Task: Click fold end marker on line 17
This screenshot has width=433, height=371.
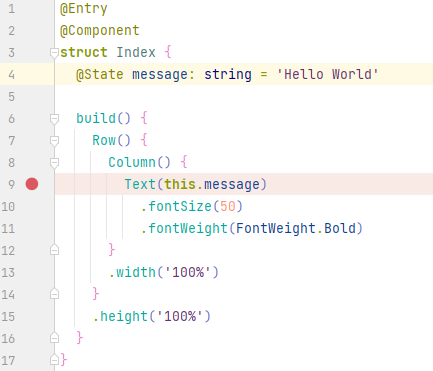Action: point(54,360)
